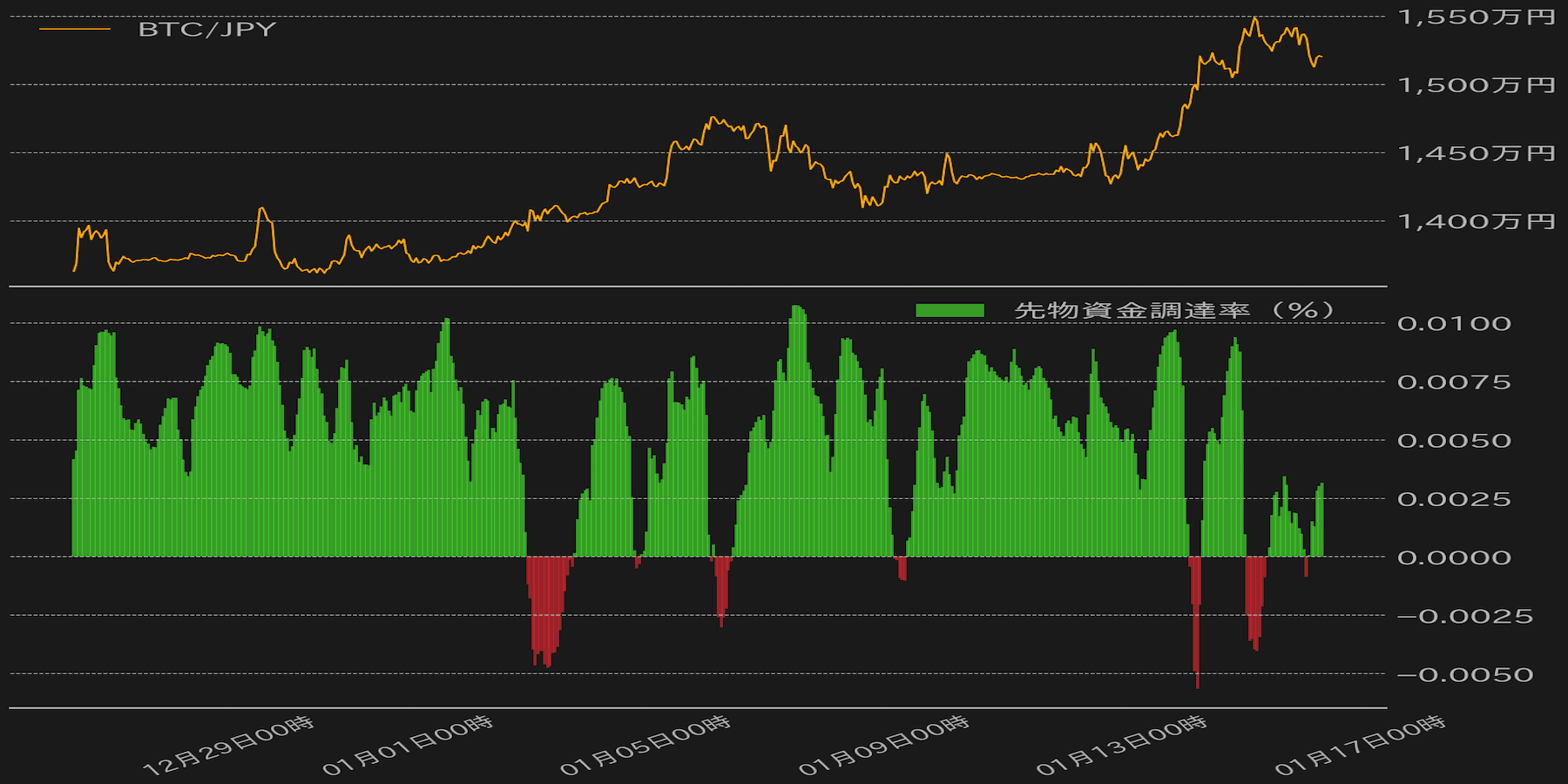1568x784 pixels.
Task: Click the 1,500万円 price axis label
Action: tap(1476, 85)
